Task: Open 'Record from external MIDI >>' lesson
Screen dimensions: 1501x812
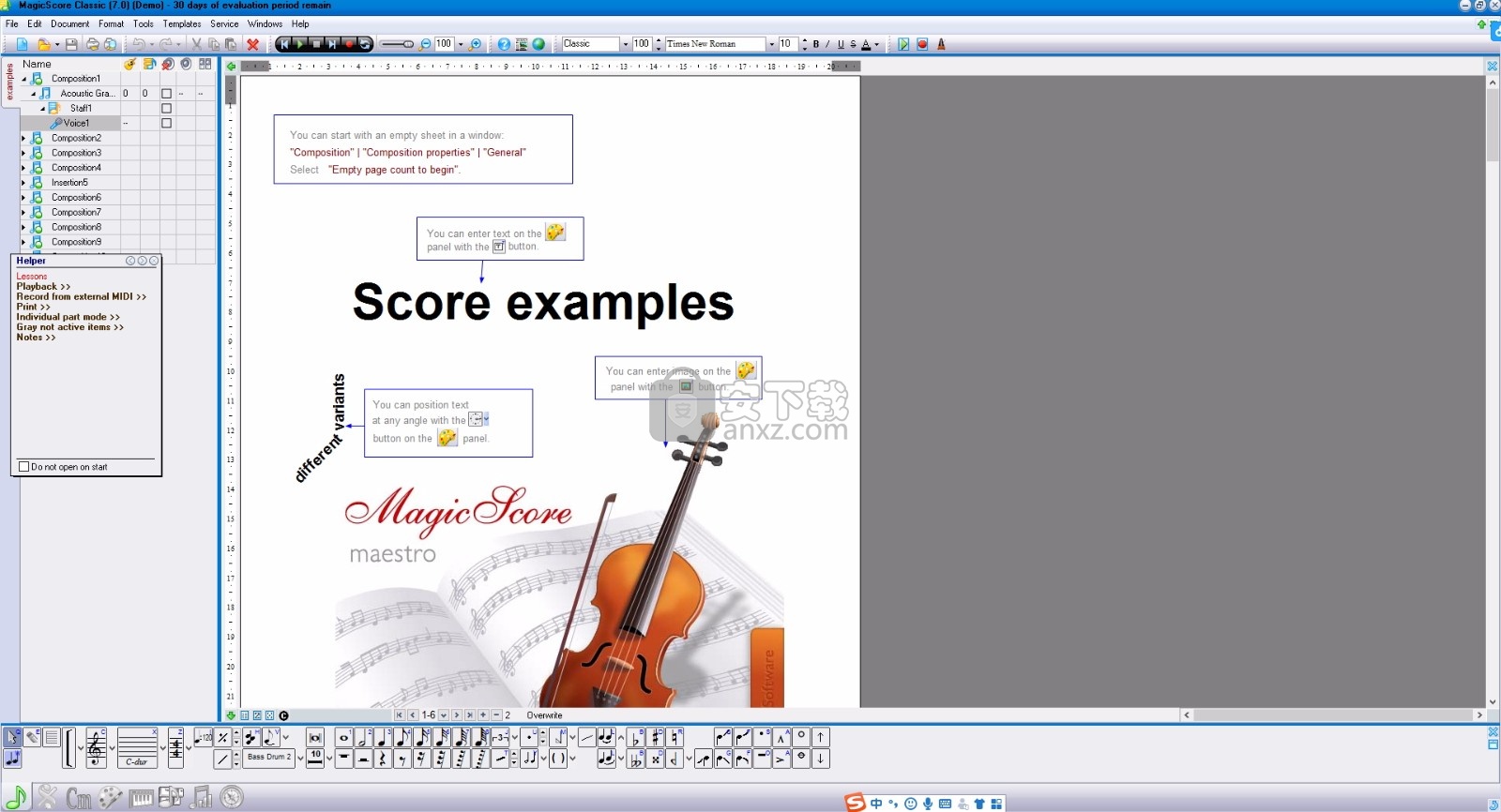Action: (82, 296)
